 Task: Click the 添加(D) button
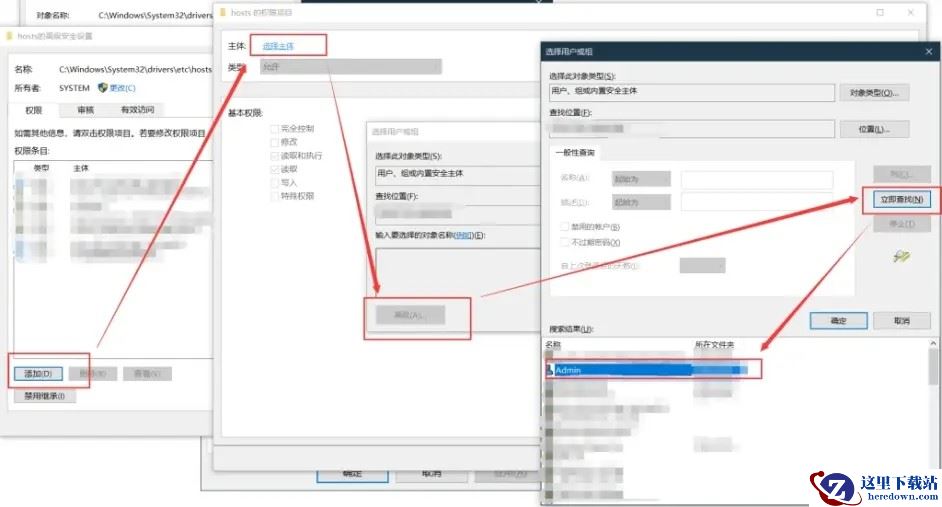pos(38,373)
